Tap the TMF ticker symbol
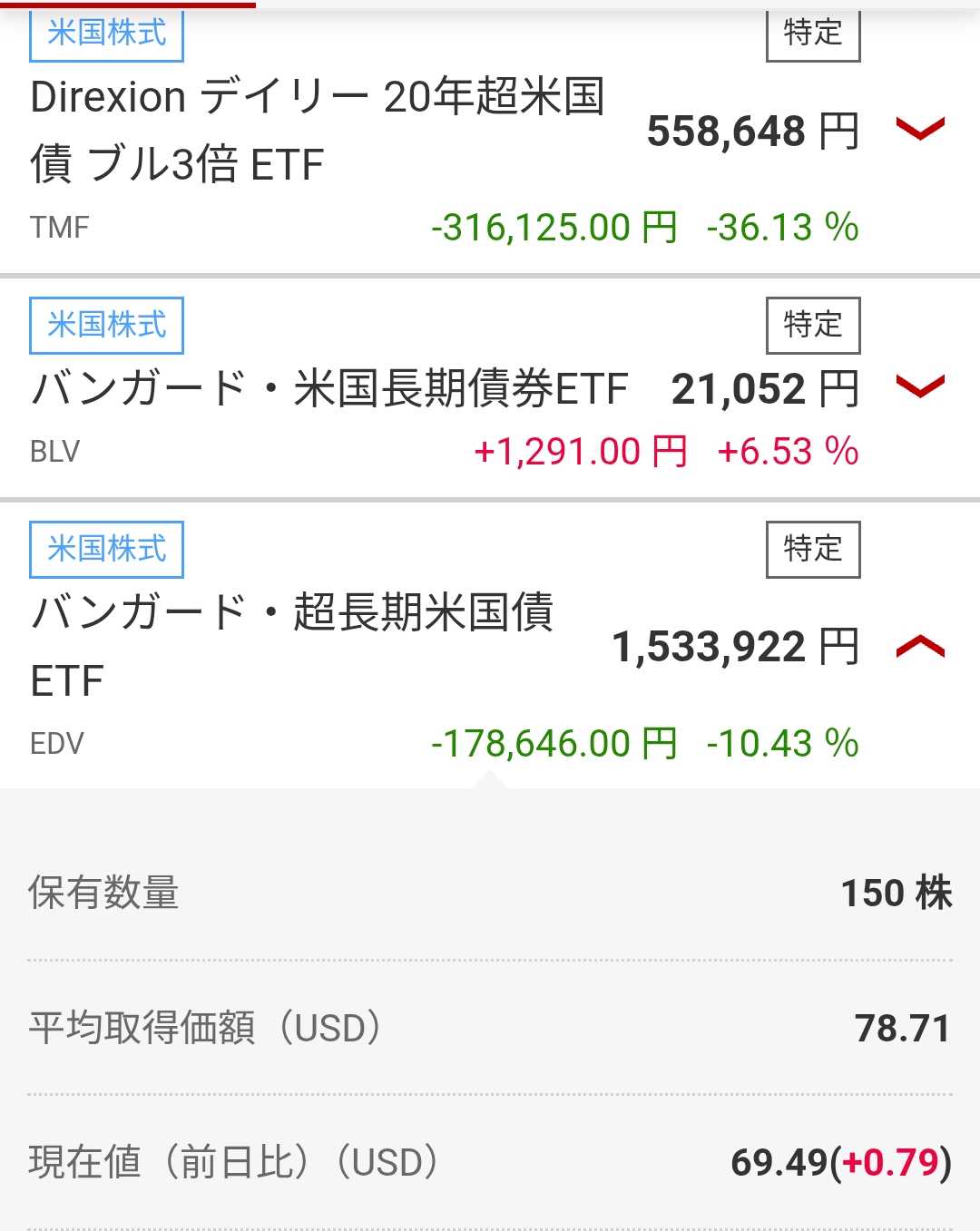Screen dimensions: 980x1231 [60, 227]
